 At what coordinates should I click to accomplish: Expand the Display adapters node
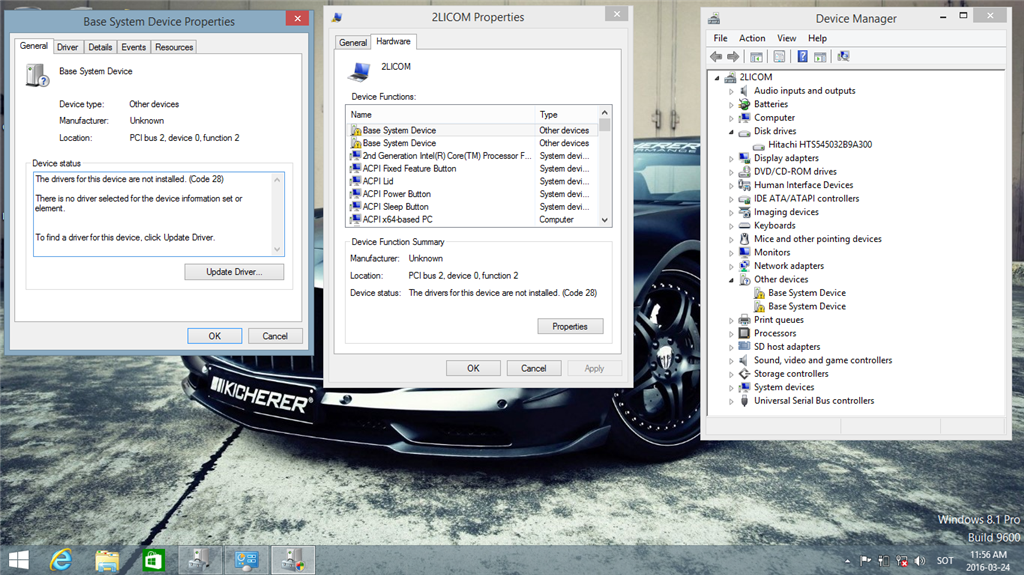731,158
